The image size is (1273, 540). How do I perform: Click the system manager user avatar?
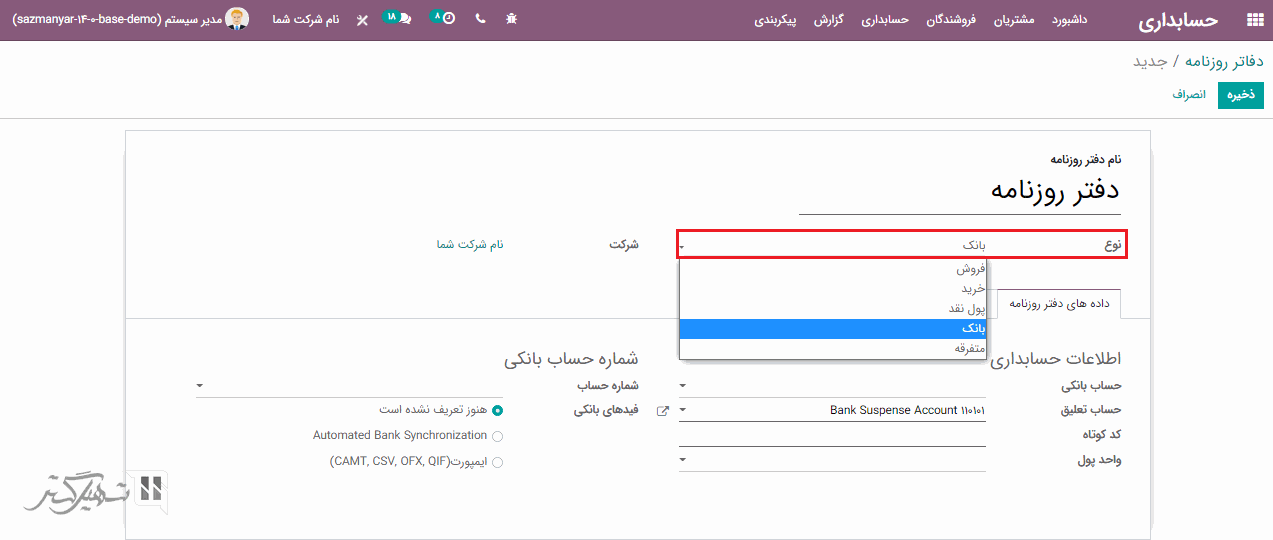click(237, 19)
